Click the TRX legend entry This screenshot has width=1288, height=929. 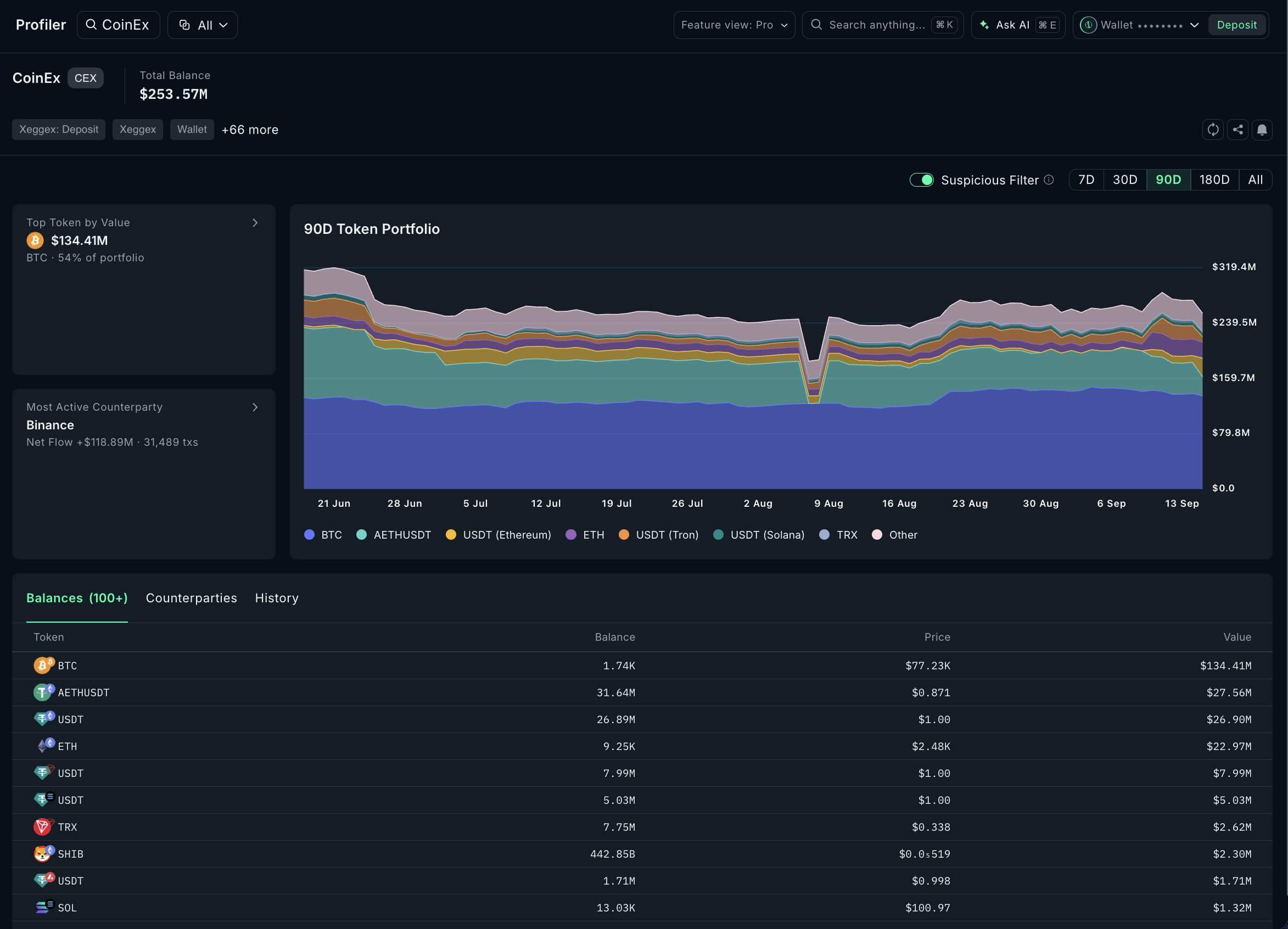[x=838, y=534]
